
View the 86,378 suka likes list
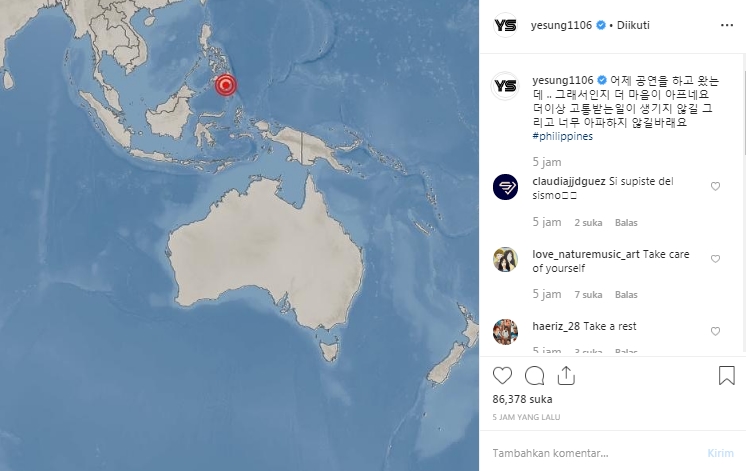tap(522, 399)
